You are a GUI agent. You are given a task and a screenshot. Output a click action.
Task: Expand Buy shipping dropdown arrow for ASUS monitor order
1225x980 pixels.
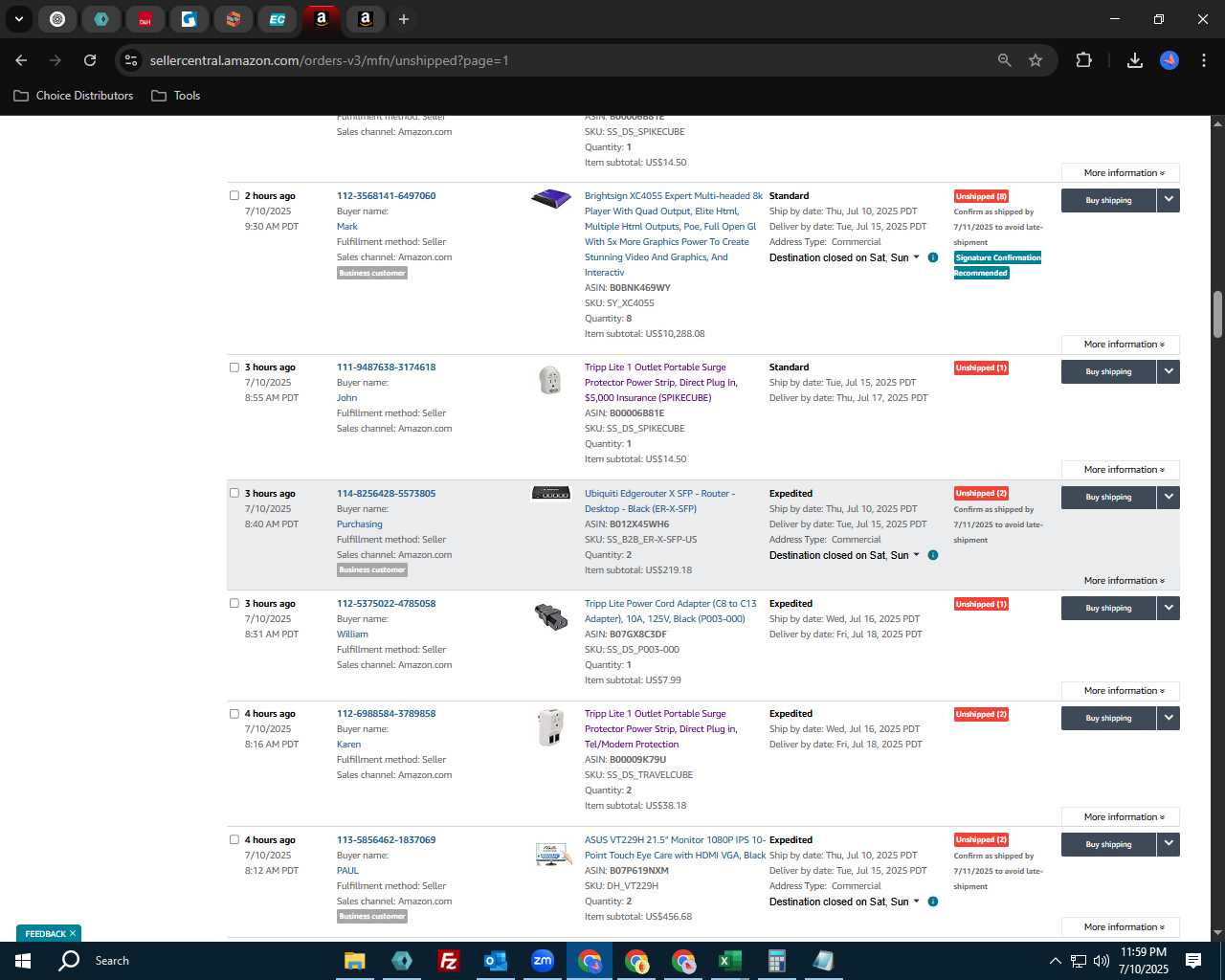pos(1169,844)
